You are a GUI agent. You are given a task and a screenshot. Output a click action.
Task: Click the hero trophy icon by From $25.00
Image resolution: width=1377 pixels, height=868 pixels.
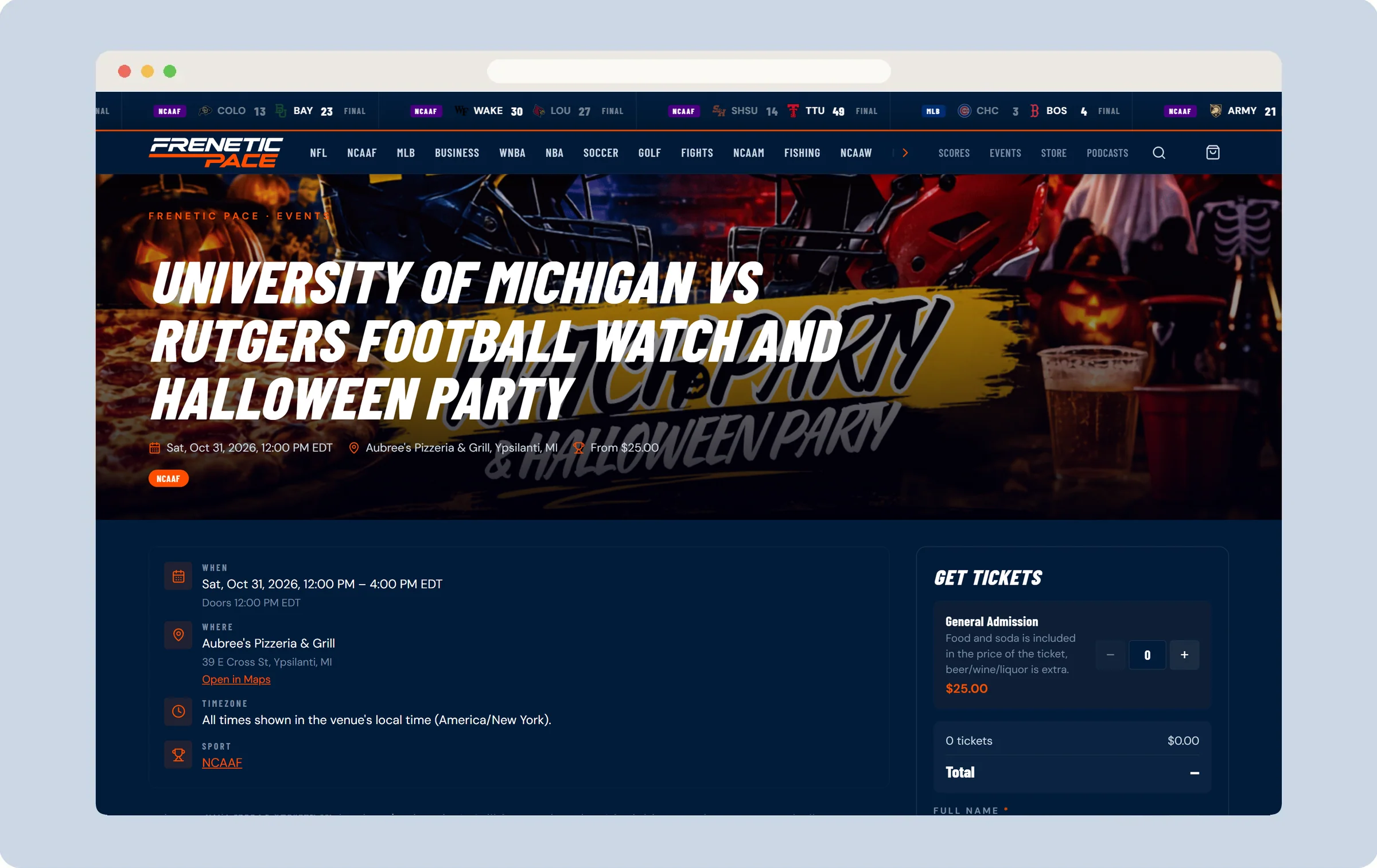(578, 448)
